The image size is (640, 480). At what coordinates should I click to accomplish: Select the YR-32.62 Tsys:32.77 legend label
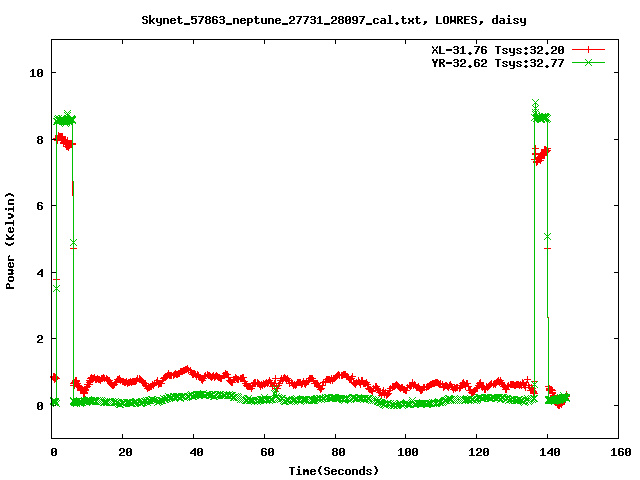pos(498,63)
